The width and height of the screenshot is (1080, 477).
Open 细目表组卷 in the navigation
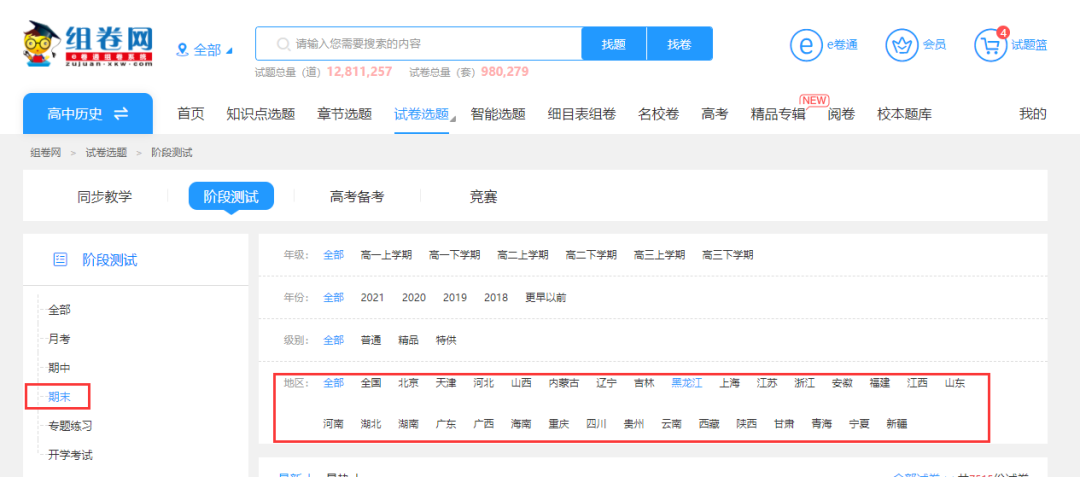tap(581, 114)
